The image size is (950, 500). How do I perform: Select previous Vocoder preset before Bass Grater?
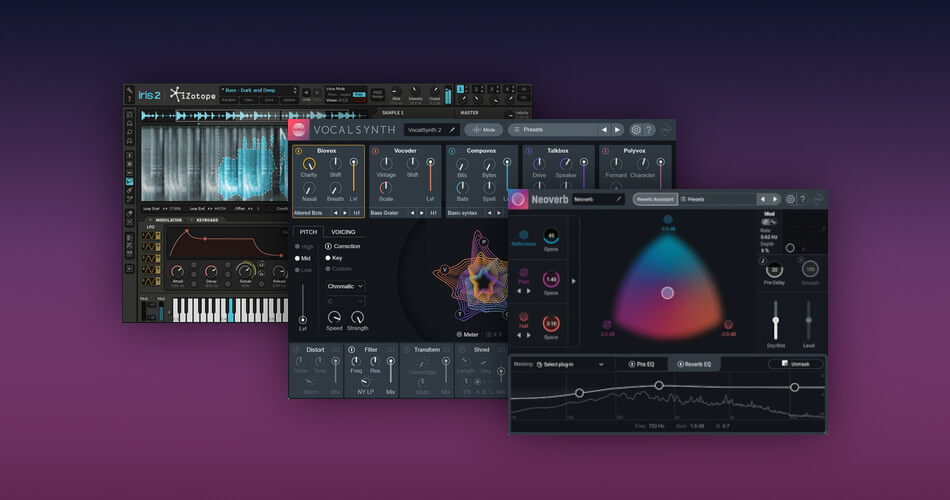(412, 213)
